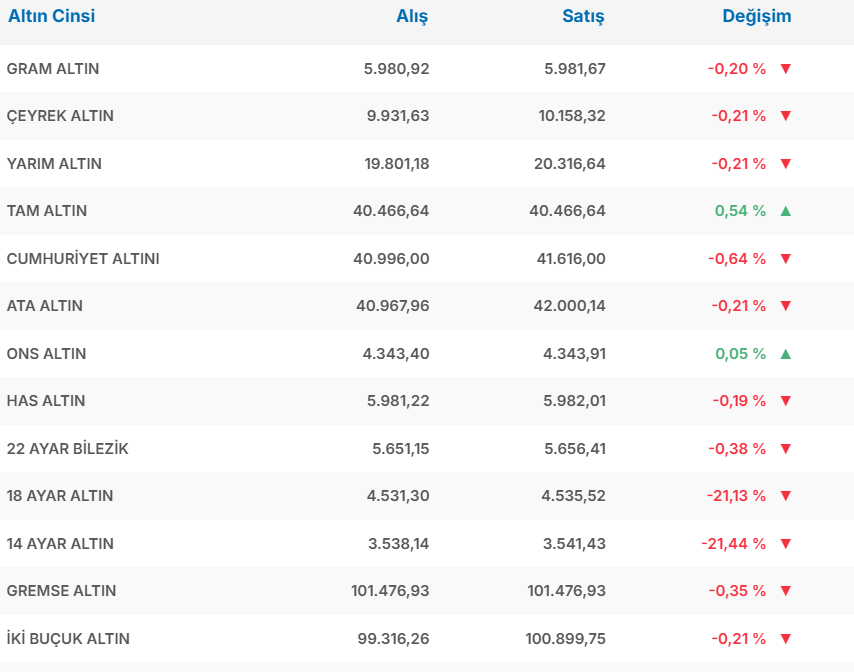Select the ATA ALTIN name
Image resolution: width=854 pixels, height=672 pixels.
(x=45, y=306)
